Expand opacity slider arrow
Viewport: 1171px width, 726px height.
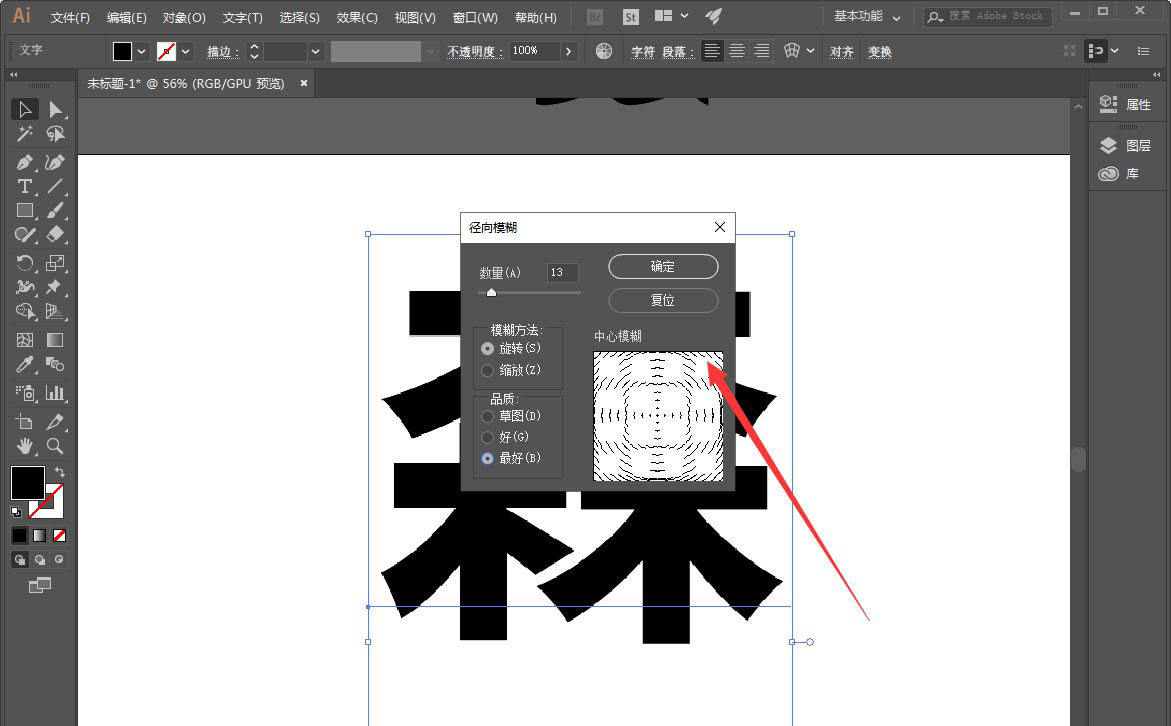click(568, 51)
